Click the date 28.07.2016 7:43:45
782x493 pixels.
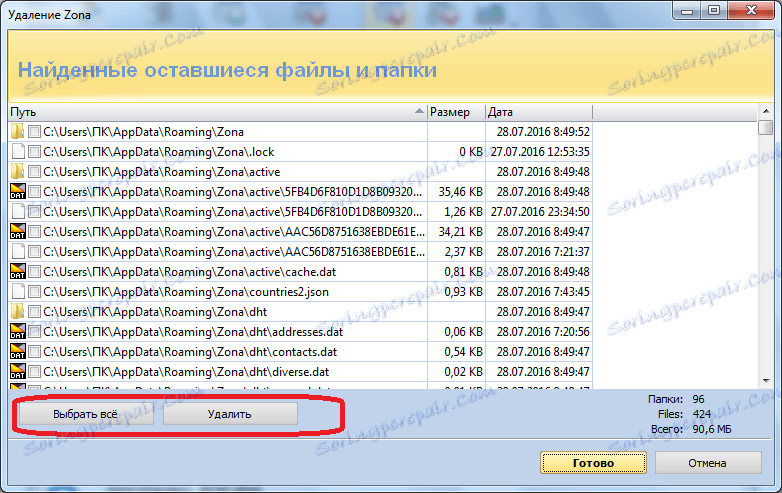point(543,292)
